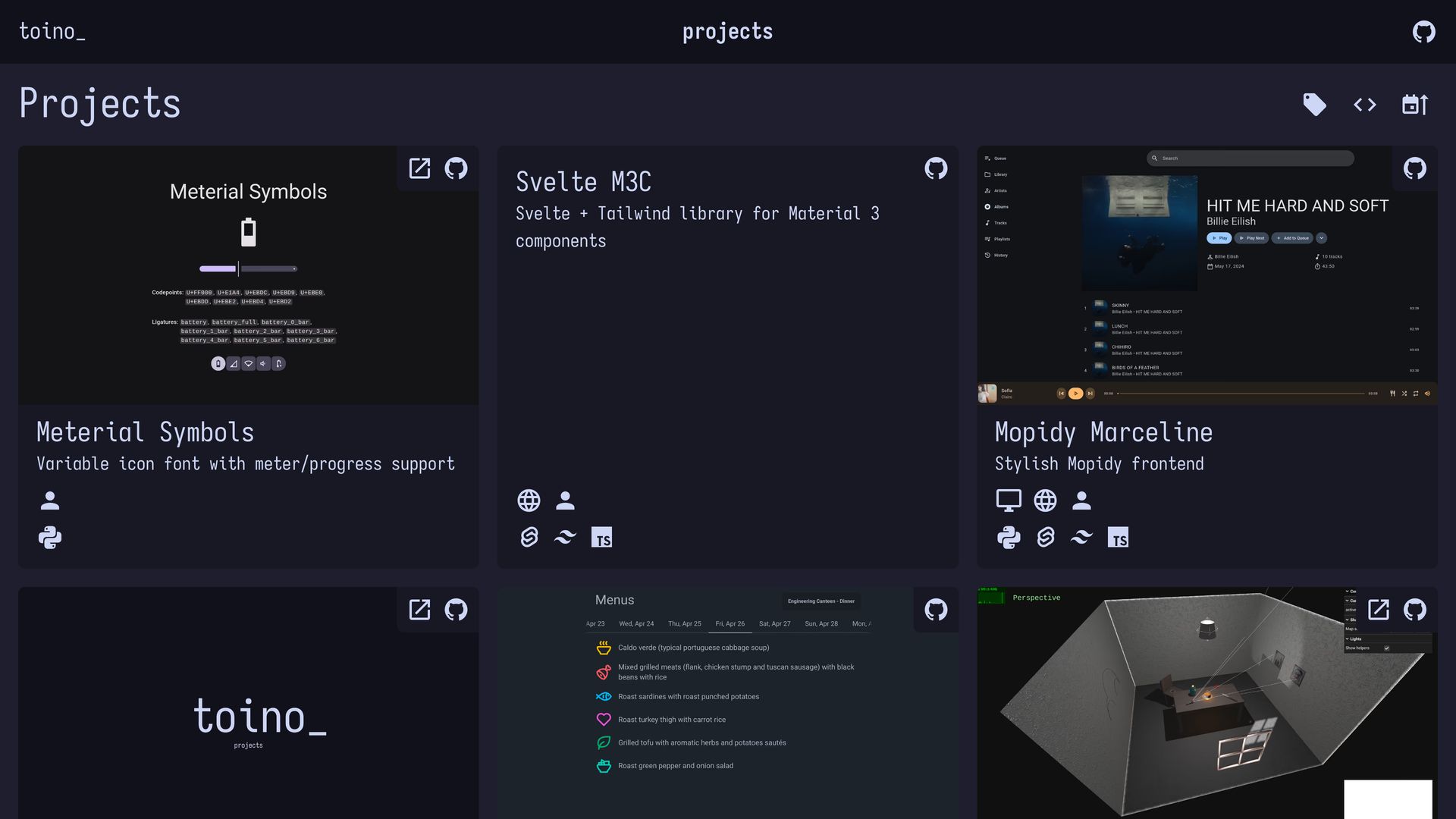Viewport: 1456px width, 819px height.
Task: Open external link on Perspective 3D room card
Action: click(x=1378, y=610)
